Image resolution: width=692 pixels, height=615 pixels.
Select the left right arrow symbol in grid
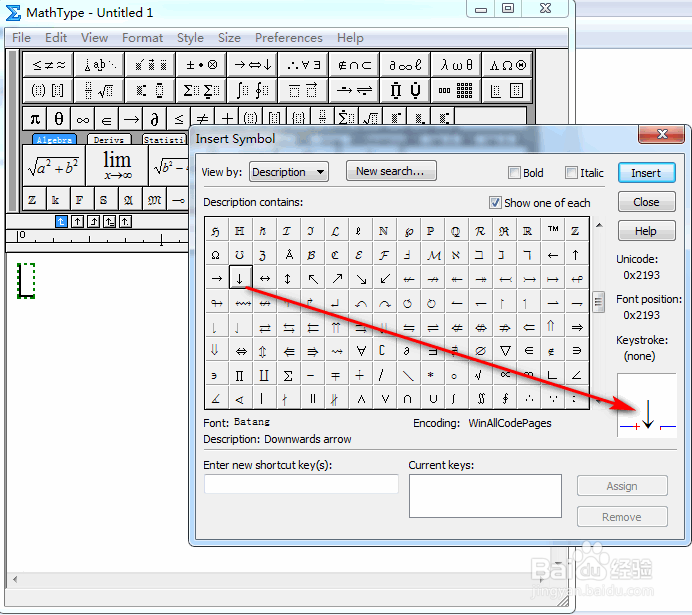[265, 278]
